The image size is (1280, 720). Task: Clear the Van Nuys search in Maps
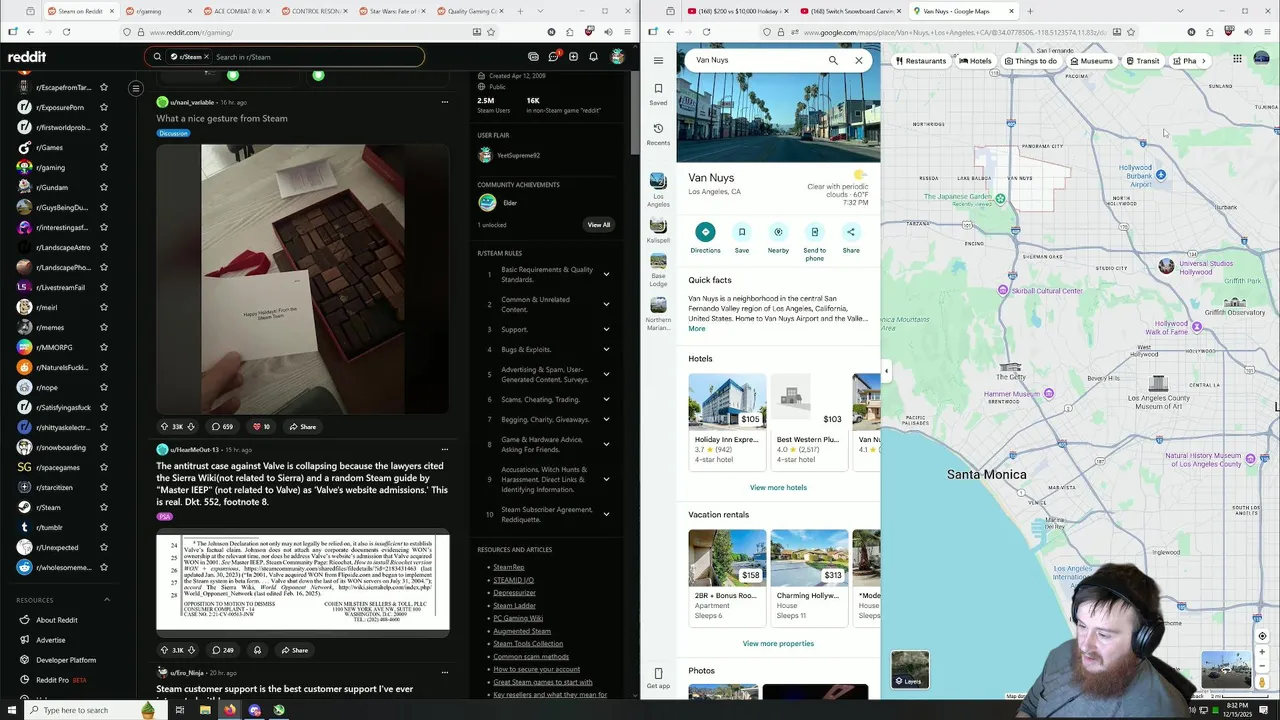[x=859, y=60]
